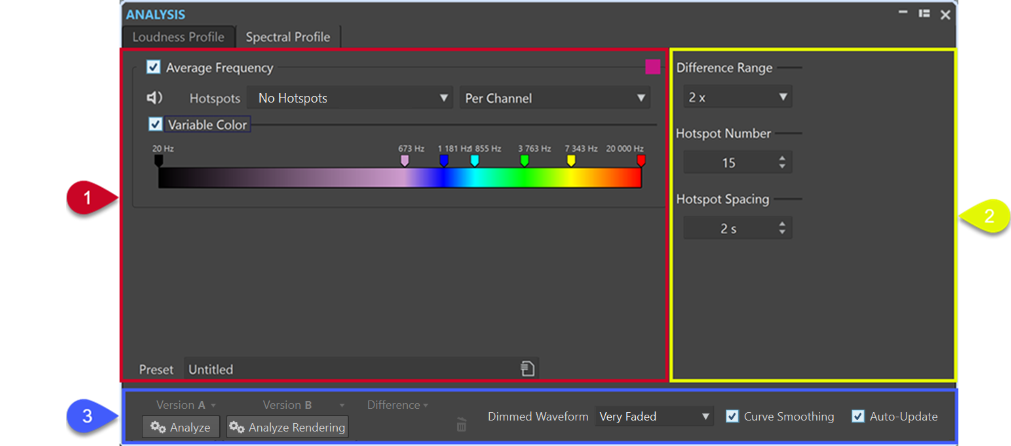Open the panel layout options icon
The image size is (1011, 446).
925,14
